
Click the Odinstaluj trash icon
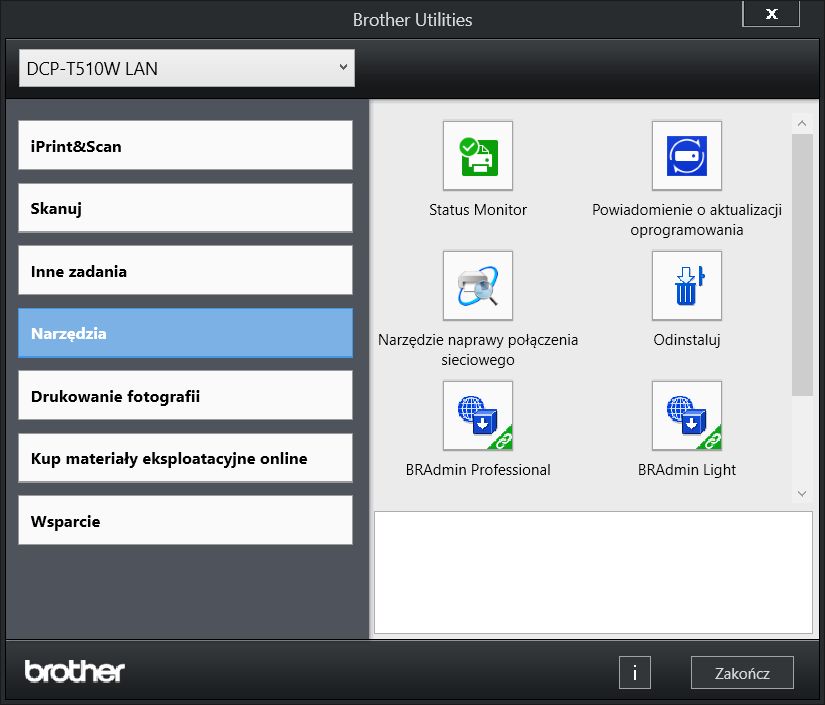(687, 286)
